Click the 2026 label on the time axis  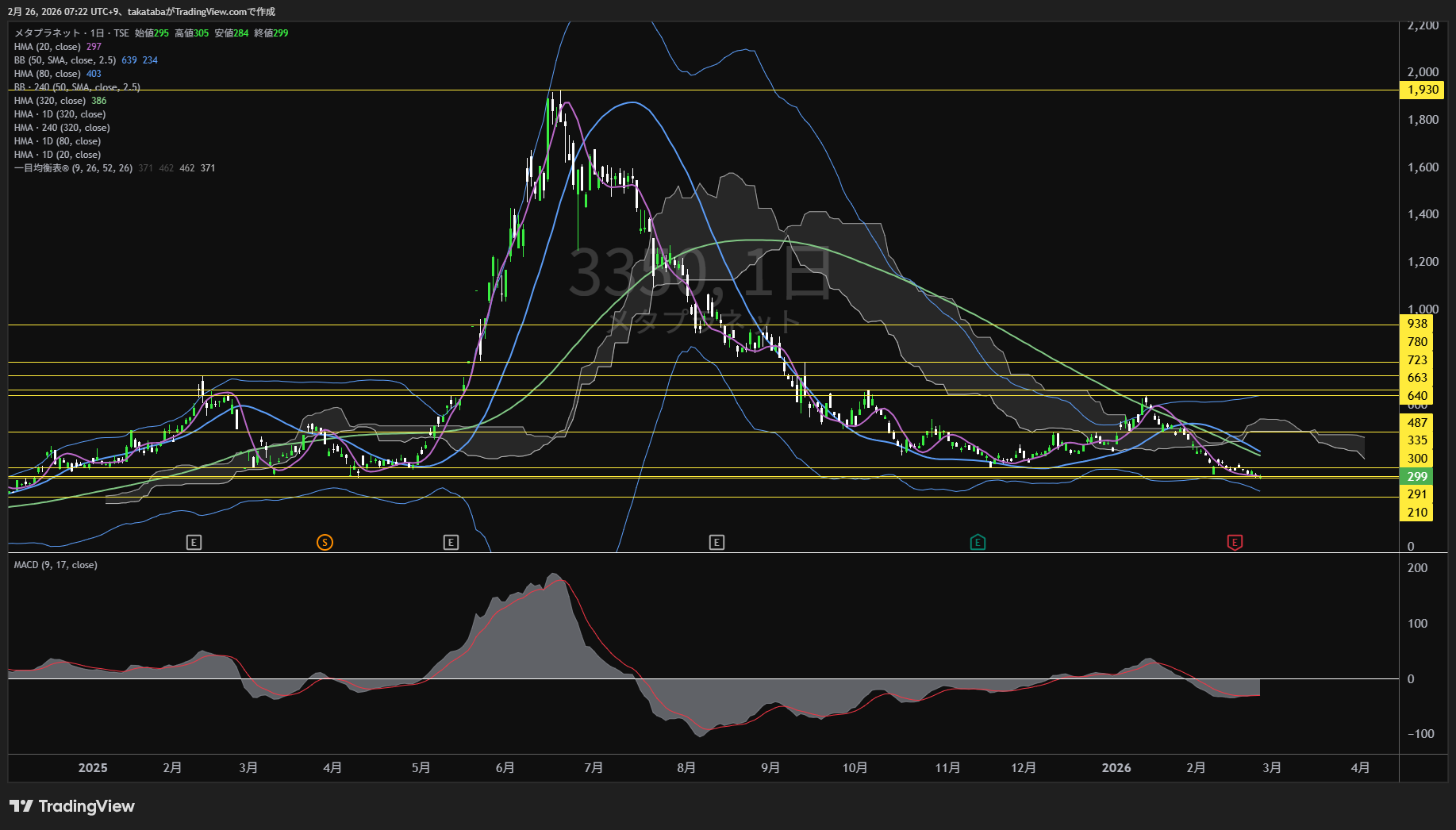click(x=1116, y=768)
